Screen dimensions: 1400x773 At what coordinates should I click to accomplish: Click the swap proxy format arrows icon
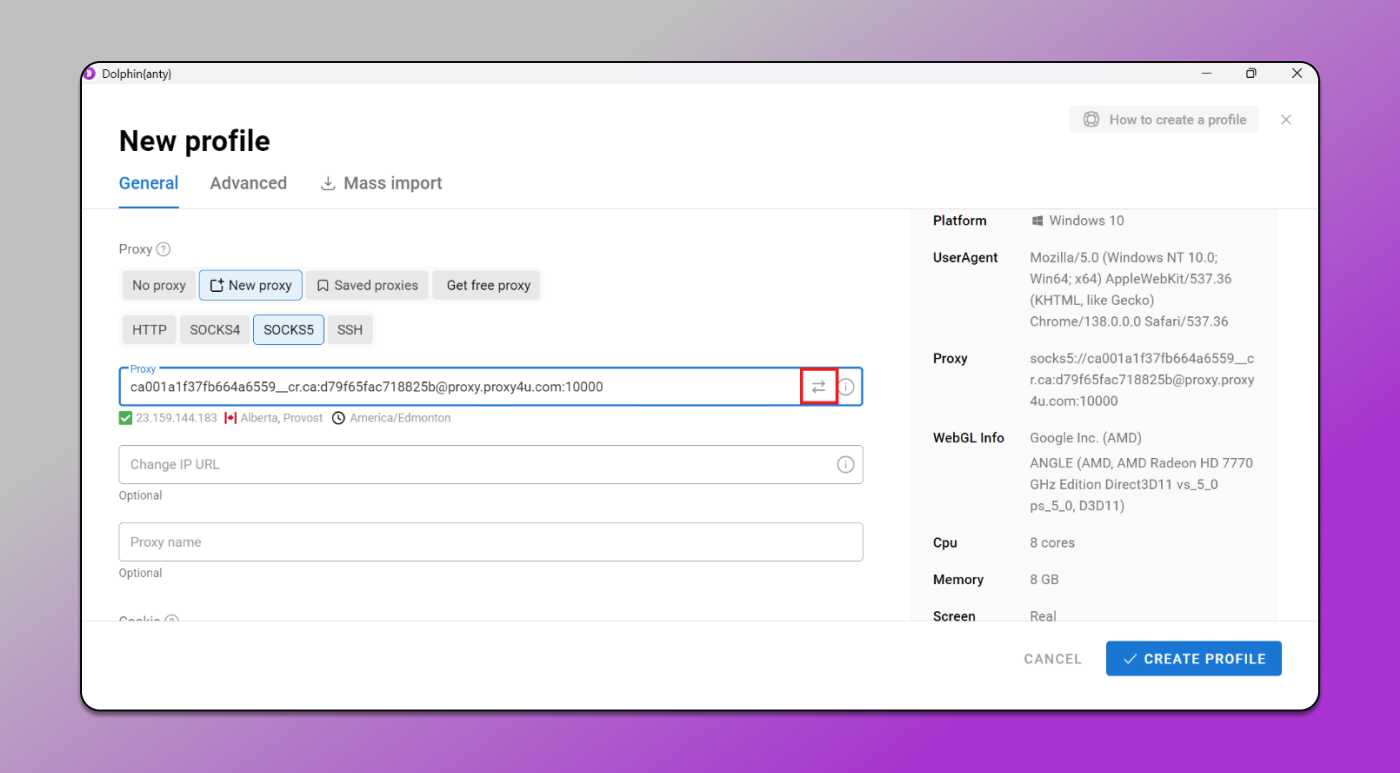click(819, 387)
